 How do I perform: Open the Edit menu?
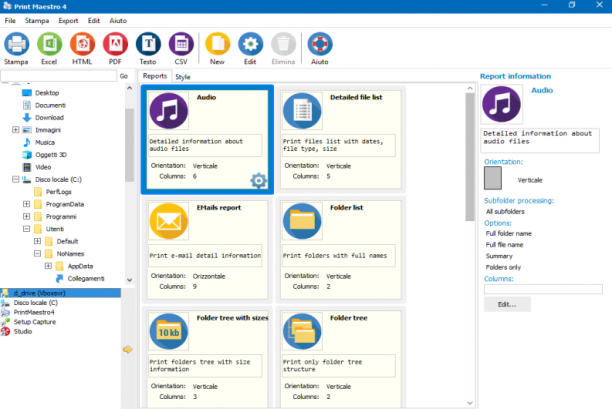pos(94,21)
